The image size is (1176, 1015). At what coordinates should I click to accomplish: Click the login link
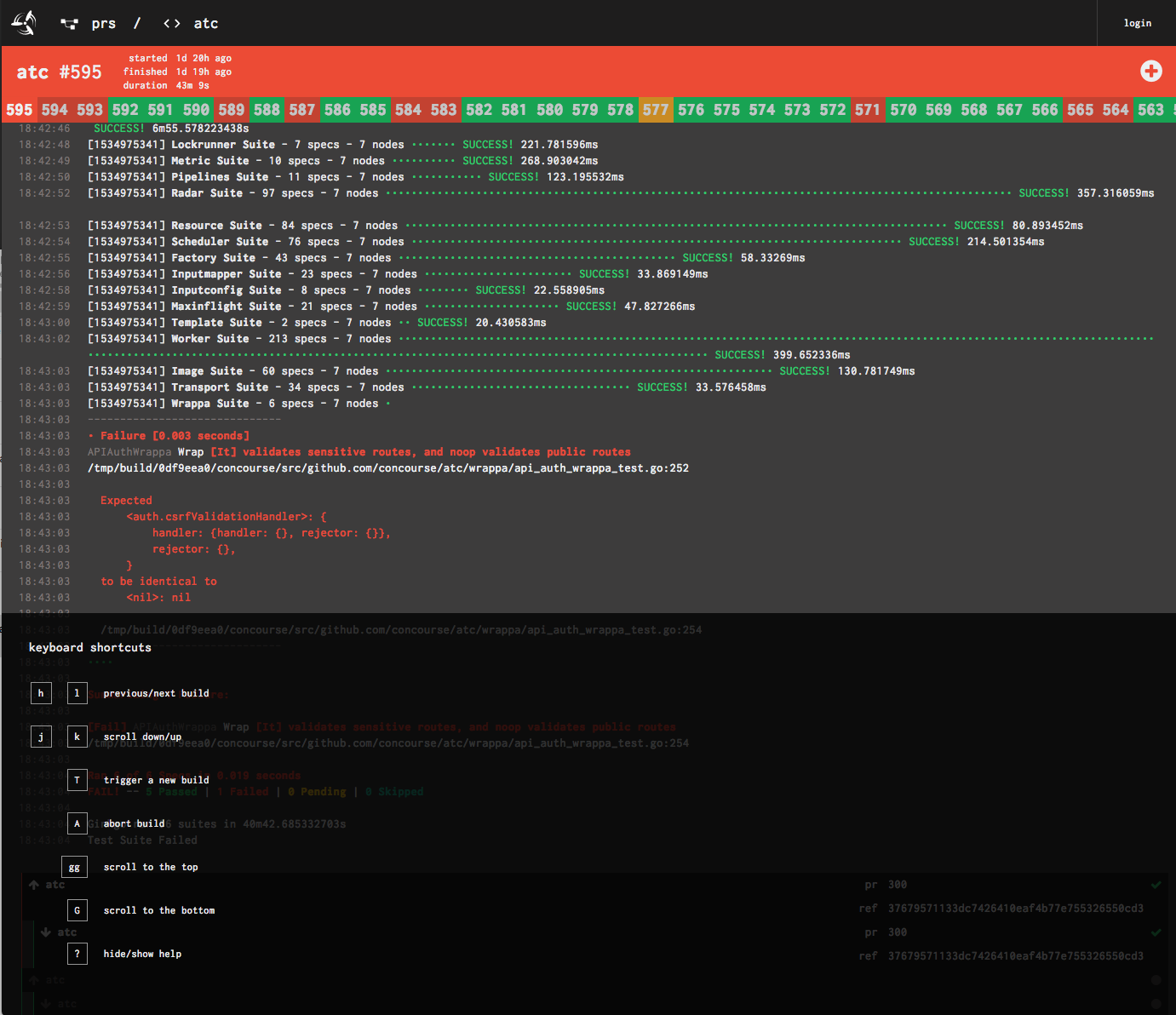pyautogui.click(x=1137, y=23)
